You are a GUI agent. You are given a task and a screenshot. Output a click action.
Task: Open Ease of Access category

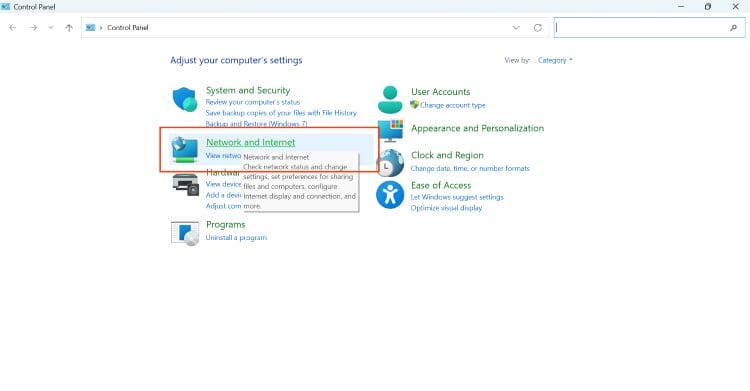click(x=441, y=185)
